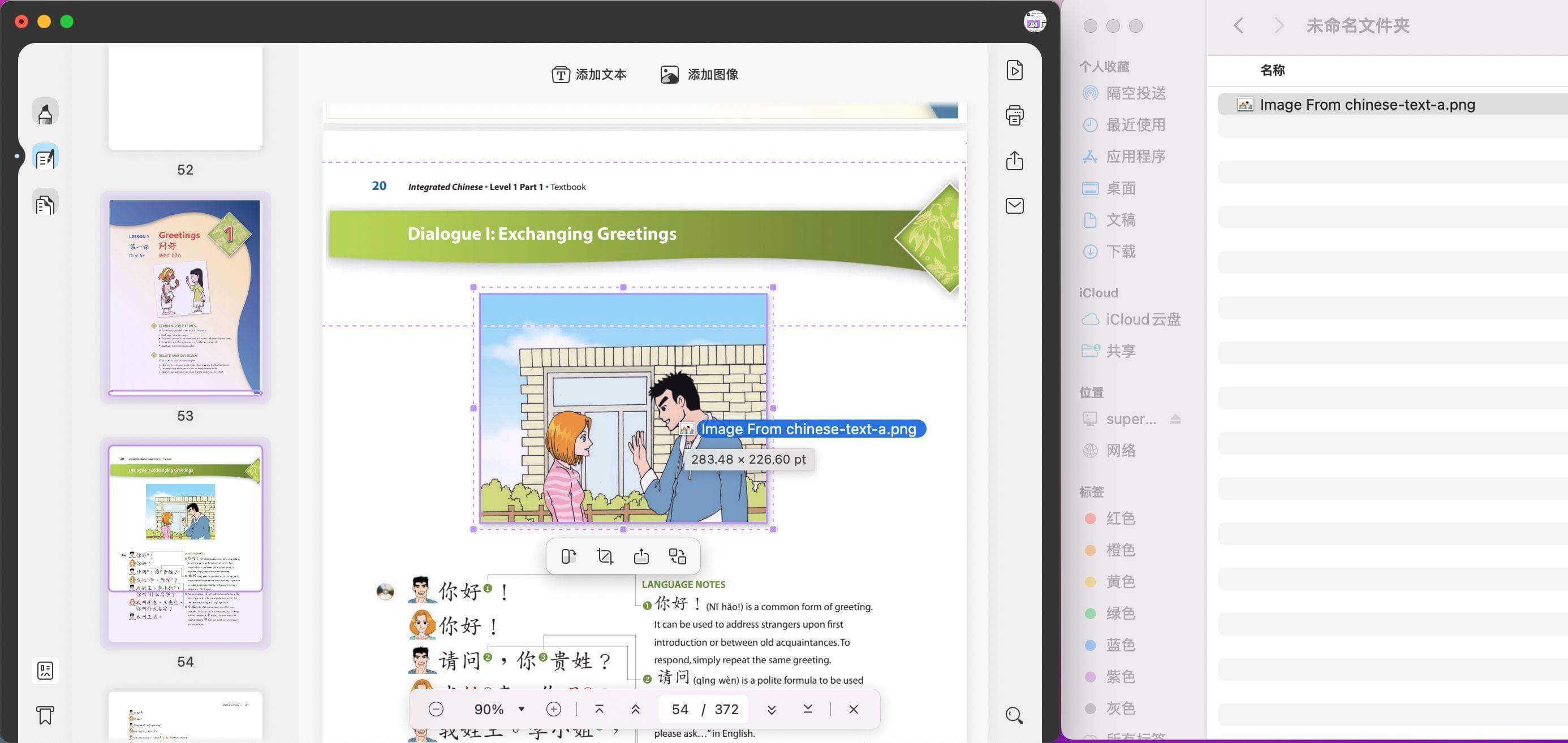This screenshot has height=743, width=1568.
Task: Open 桌面 in Finder sidebar
Action: tap(1110, 188)
